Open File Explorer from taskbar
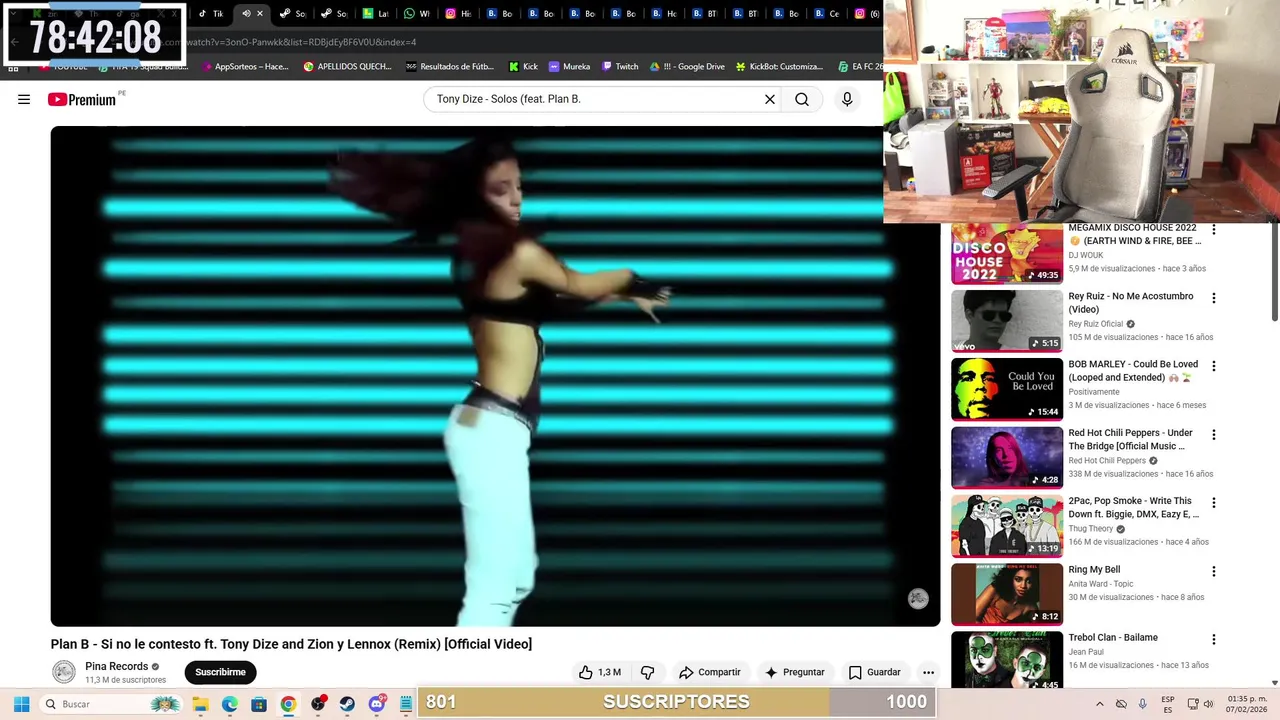 pos(200,704)
